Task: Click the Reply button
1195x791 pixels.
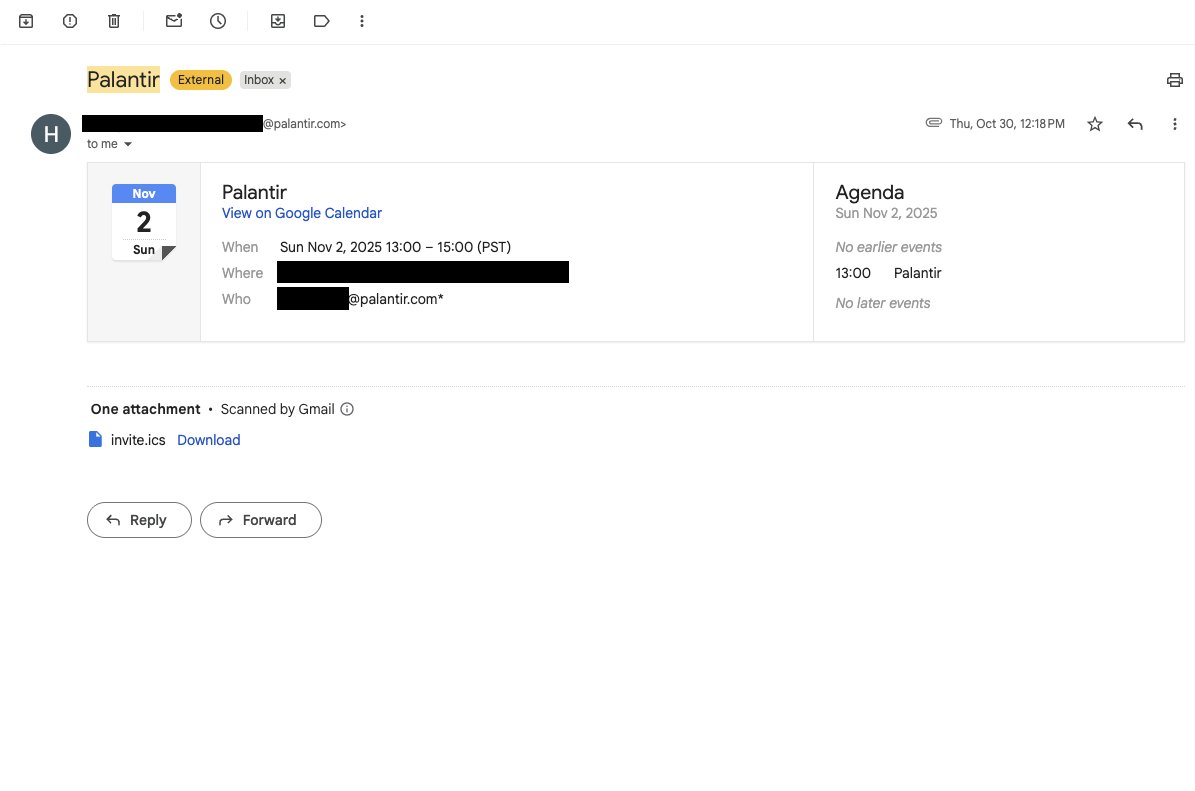Action: tap(139, 520)
